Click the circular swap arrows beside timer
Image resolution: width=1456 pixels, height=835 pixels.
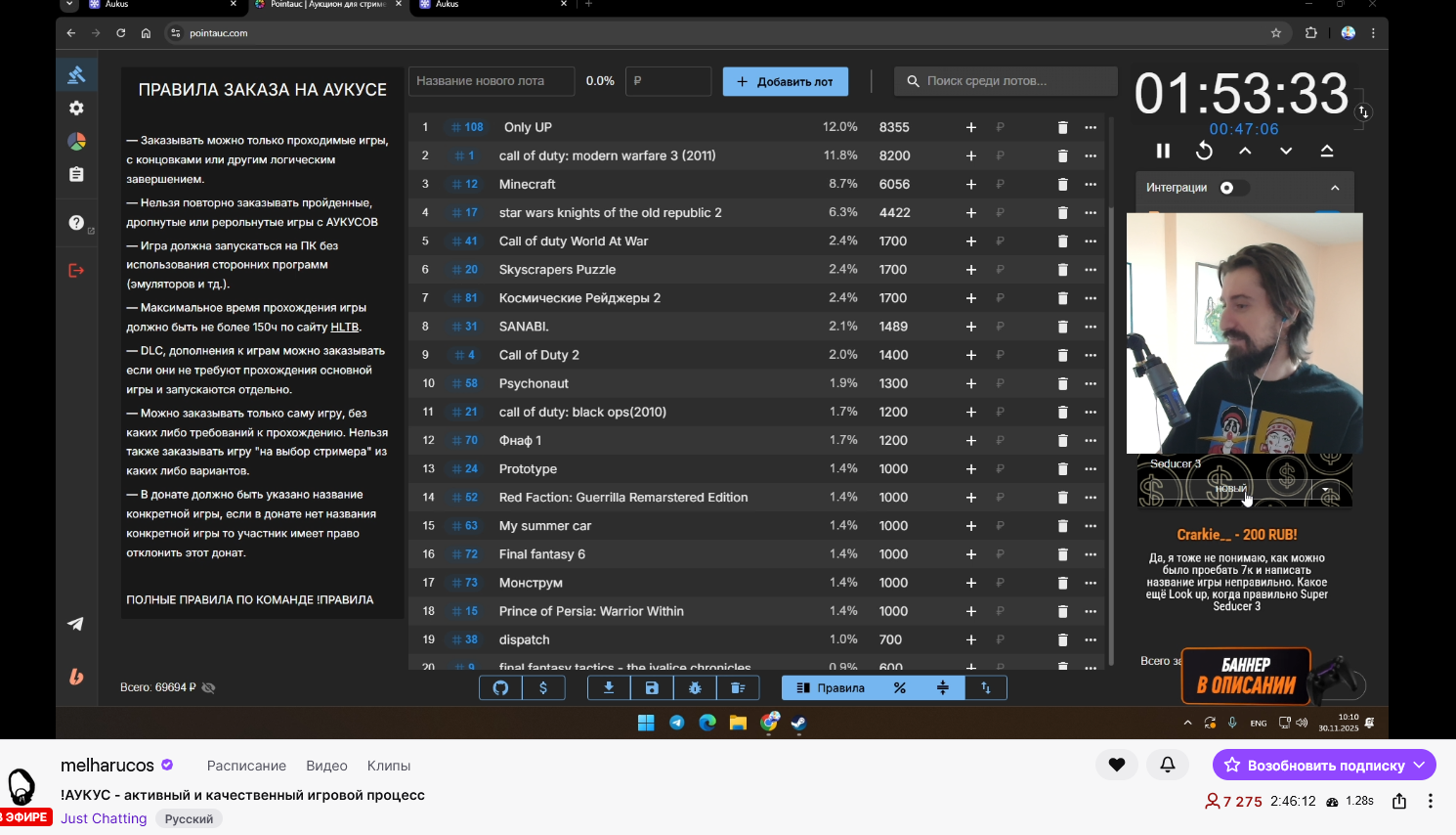pyautogui.click(x=1363, y=112)
